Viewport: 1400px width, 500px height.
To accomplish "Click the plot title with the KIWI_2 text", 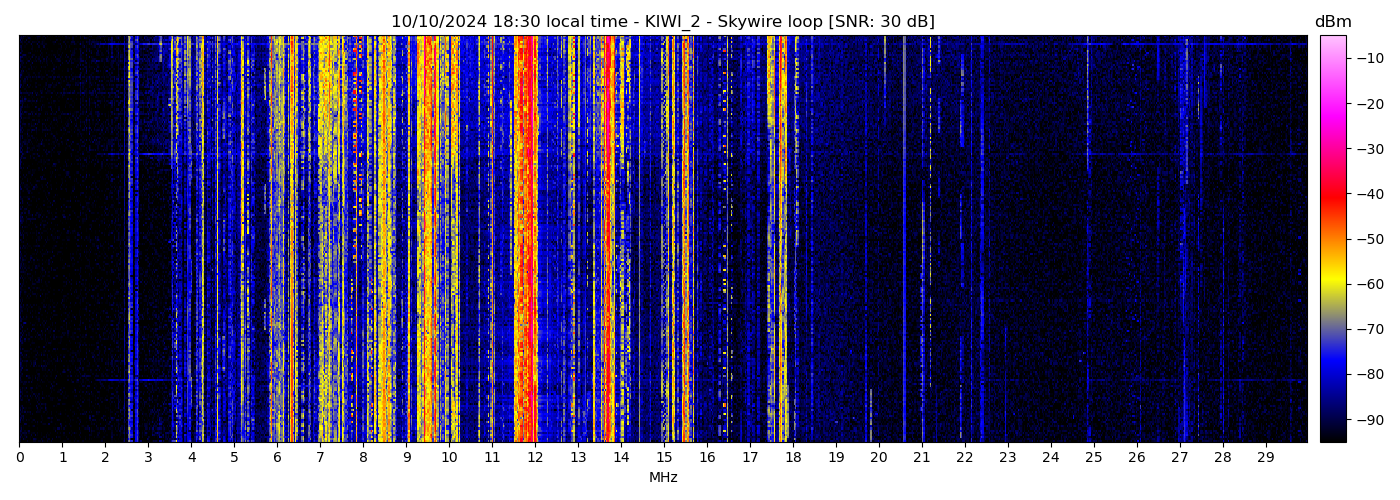I will (662, 22).
